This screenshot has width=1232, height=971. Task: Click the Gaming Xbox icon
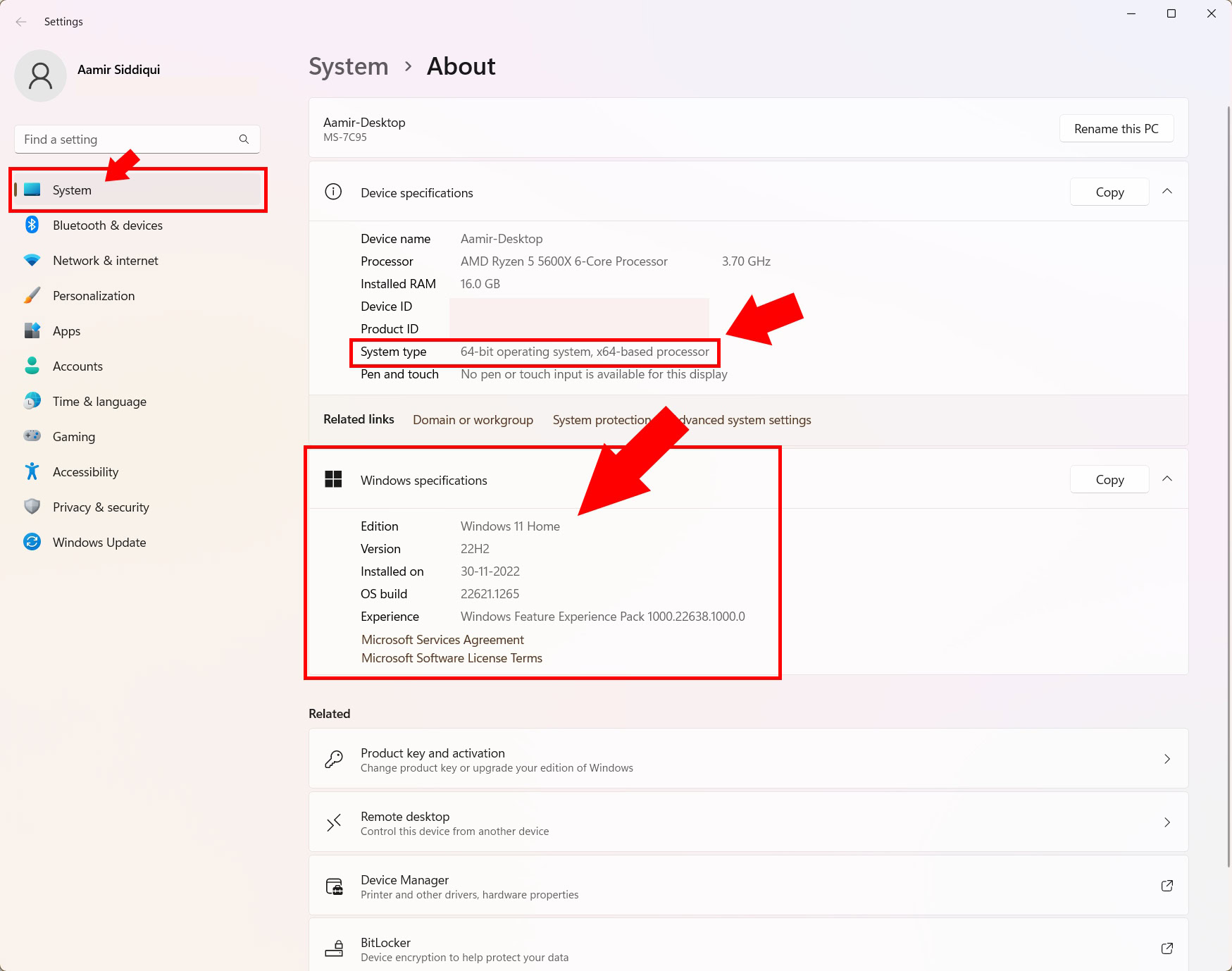[32, 436]
